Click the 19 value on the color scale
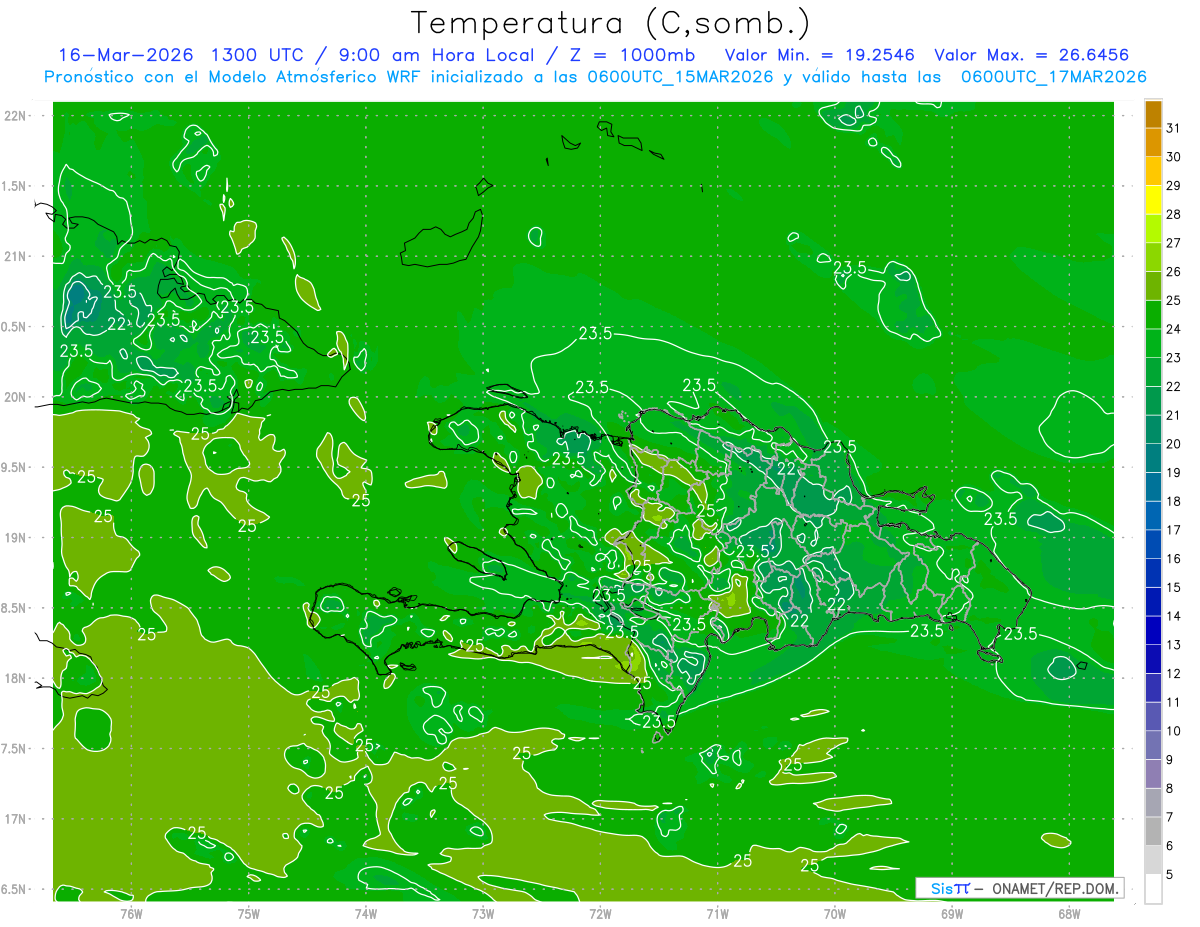Screen dimensions: 1200x927 pos(1174,473)
